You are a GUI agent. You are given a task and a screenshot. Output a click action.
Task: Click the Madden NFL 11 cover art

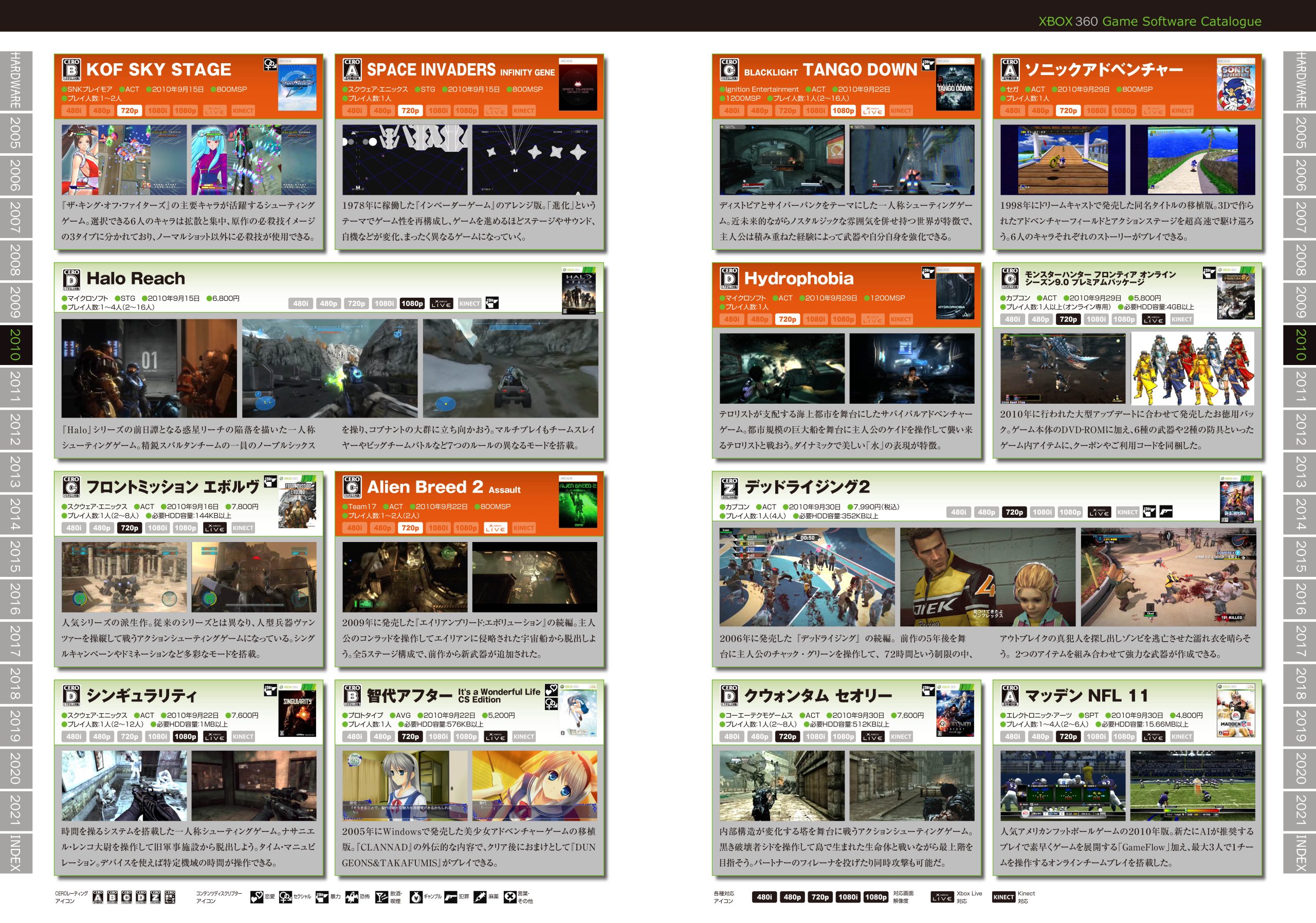pos(1236,711)
